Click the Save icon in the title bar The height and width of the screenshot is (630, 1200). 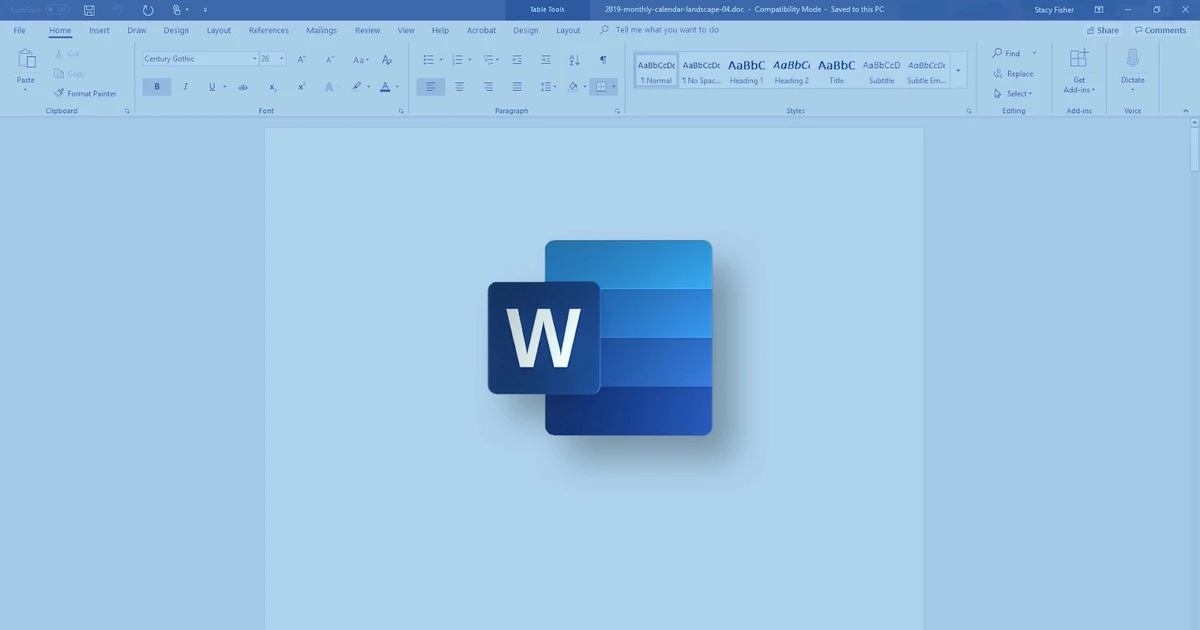click(x=89, y=10)
